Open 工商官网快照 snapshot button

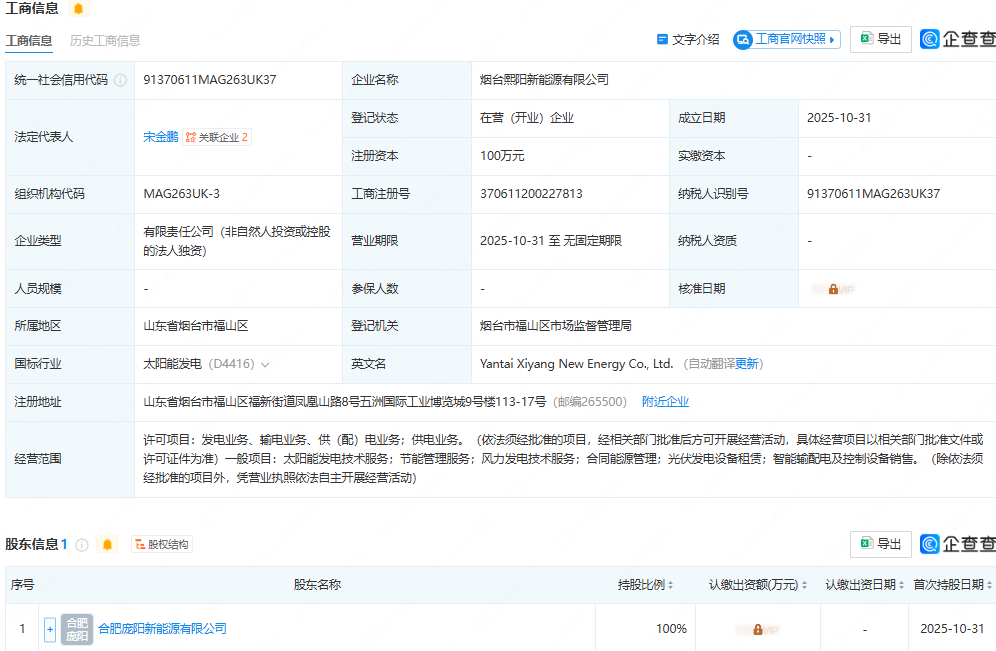click(787, 39)
